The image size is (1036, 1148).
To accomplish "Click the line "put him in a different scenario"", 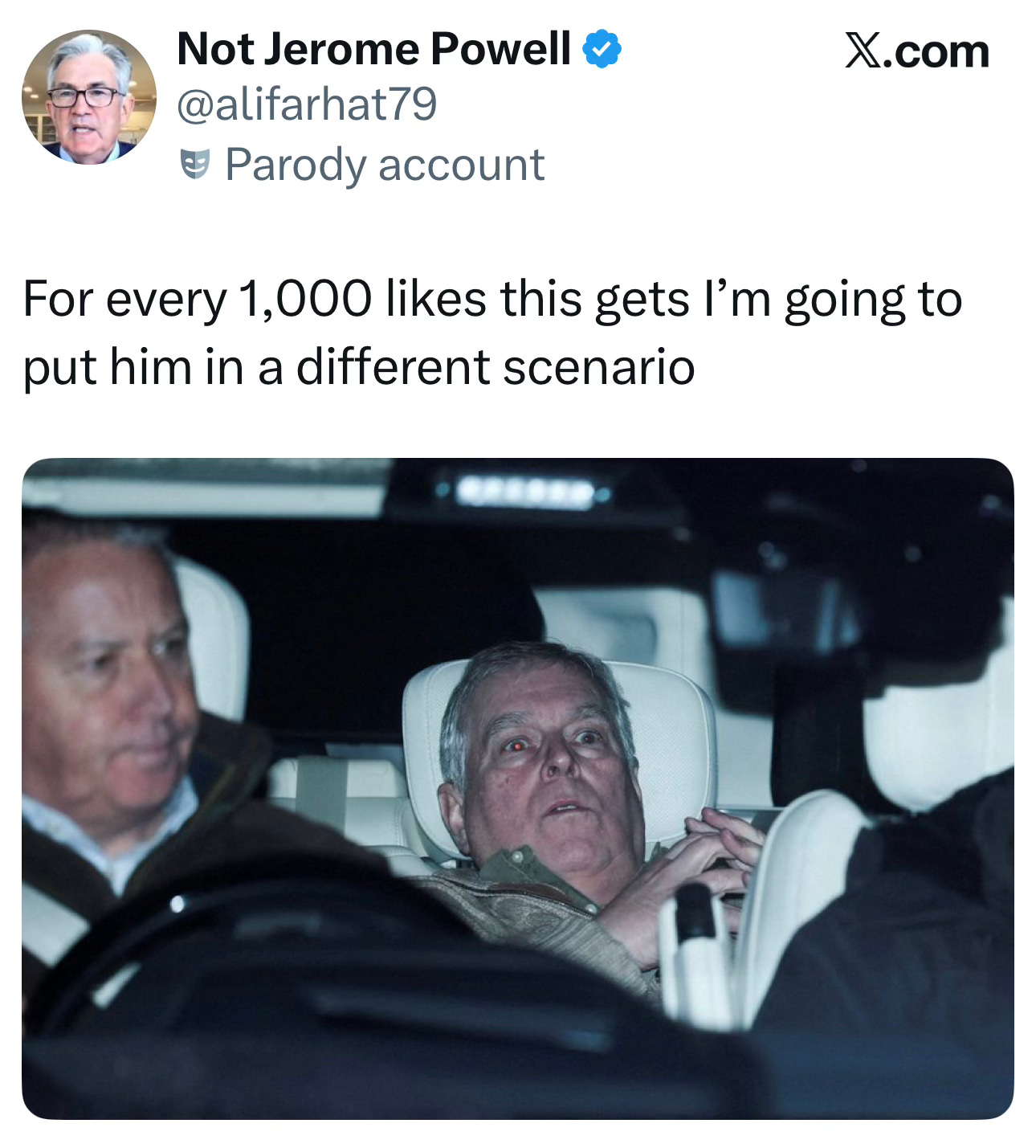I will pos(359,368).
